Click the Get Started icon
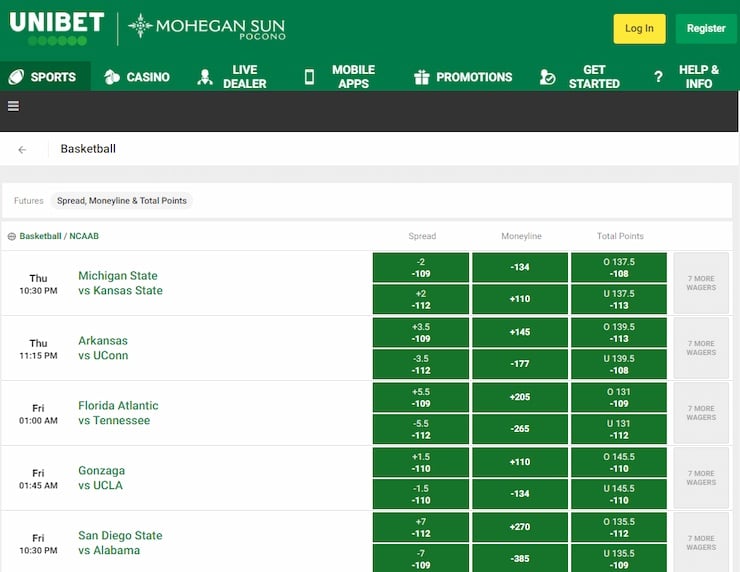Viewport: 740px width, 572px height. pos(547,77)
